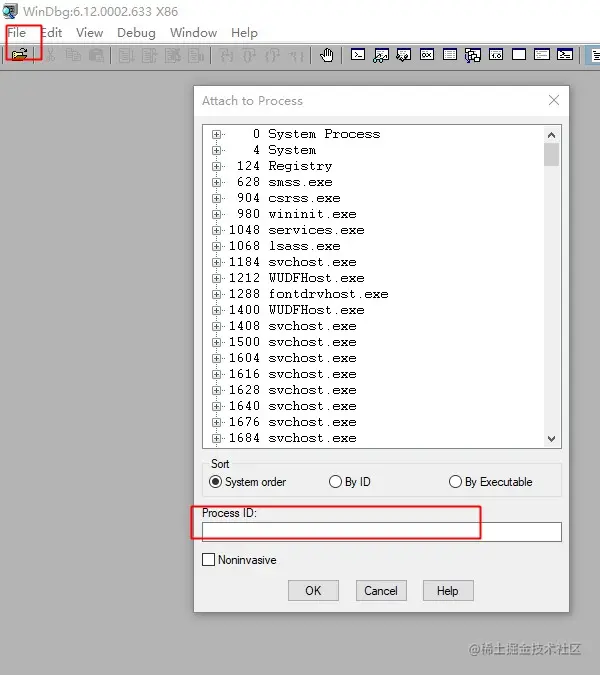Expand the 1212 WUDFHost.exe node
Screen dimensions: 600x675
216,278
